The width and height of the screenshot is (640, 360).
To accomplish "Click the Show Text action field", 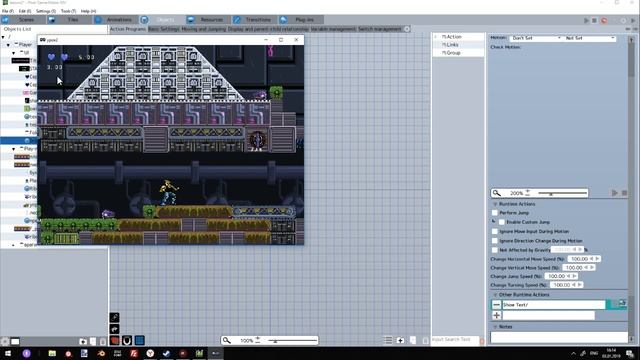I will coord(554,305).
